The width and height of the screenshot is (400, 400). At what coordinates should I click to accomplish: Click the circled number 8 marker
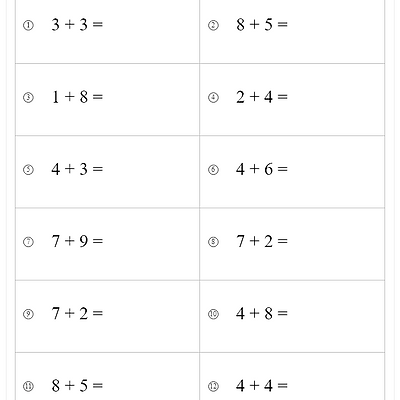tap(213, 242)
